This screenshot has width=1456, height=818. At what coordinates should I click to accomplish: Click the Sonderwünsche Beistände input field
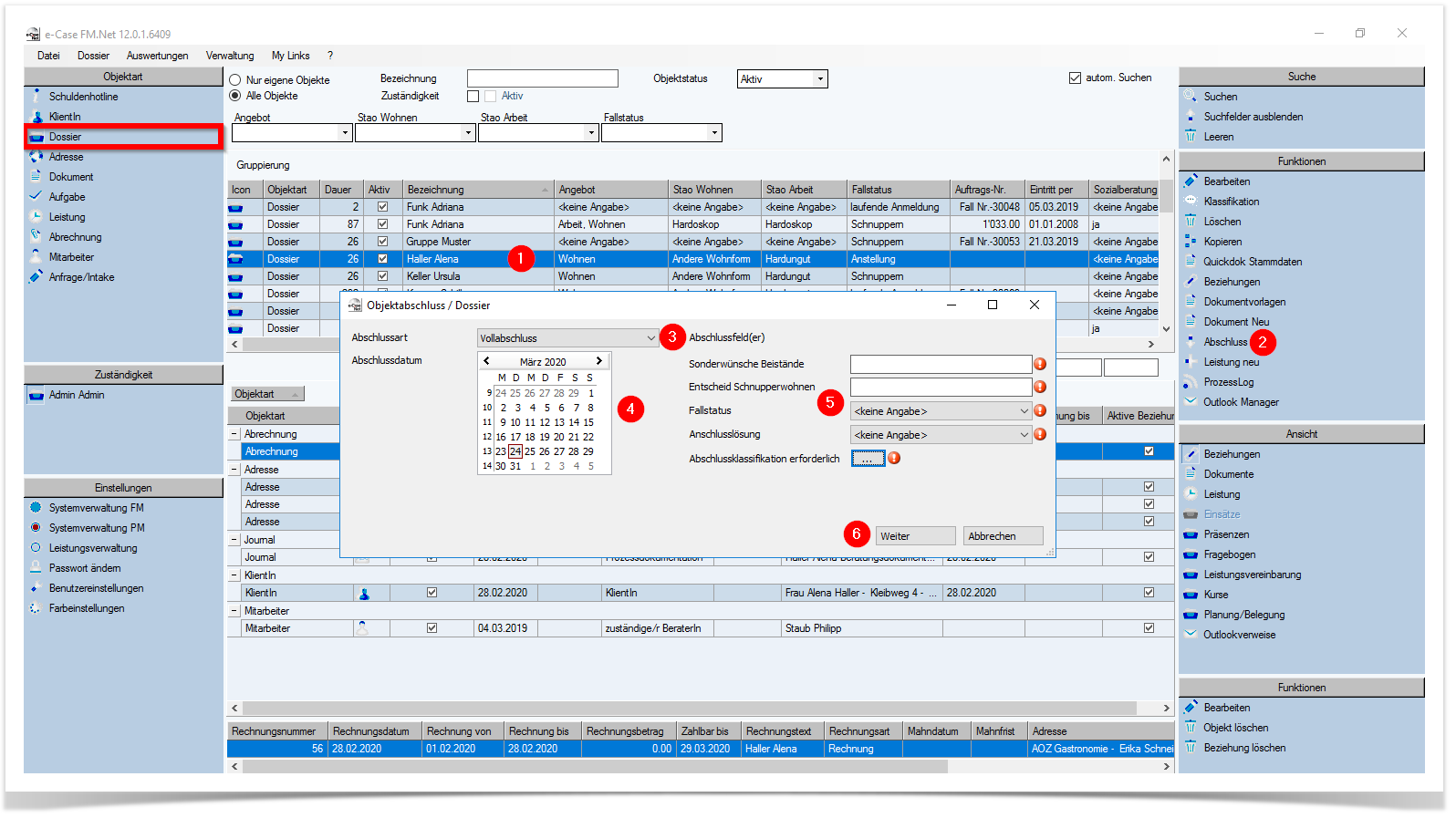pos(941,364)
